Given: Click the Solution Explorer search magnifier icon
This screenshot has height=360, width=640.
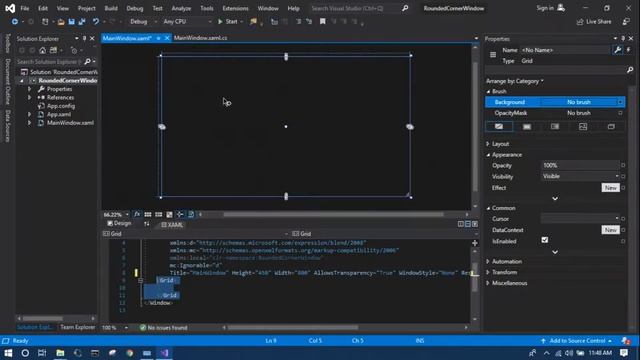Looking at the screenshot, I should tap(87, 62).
